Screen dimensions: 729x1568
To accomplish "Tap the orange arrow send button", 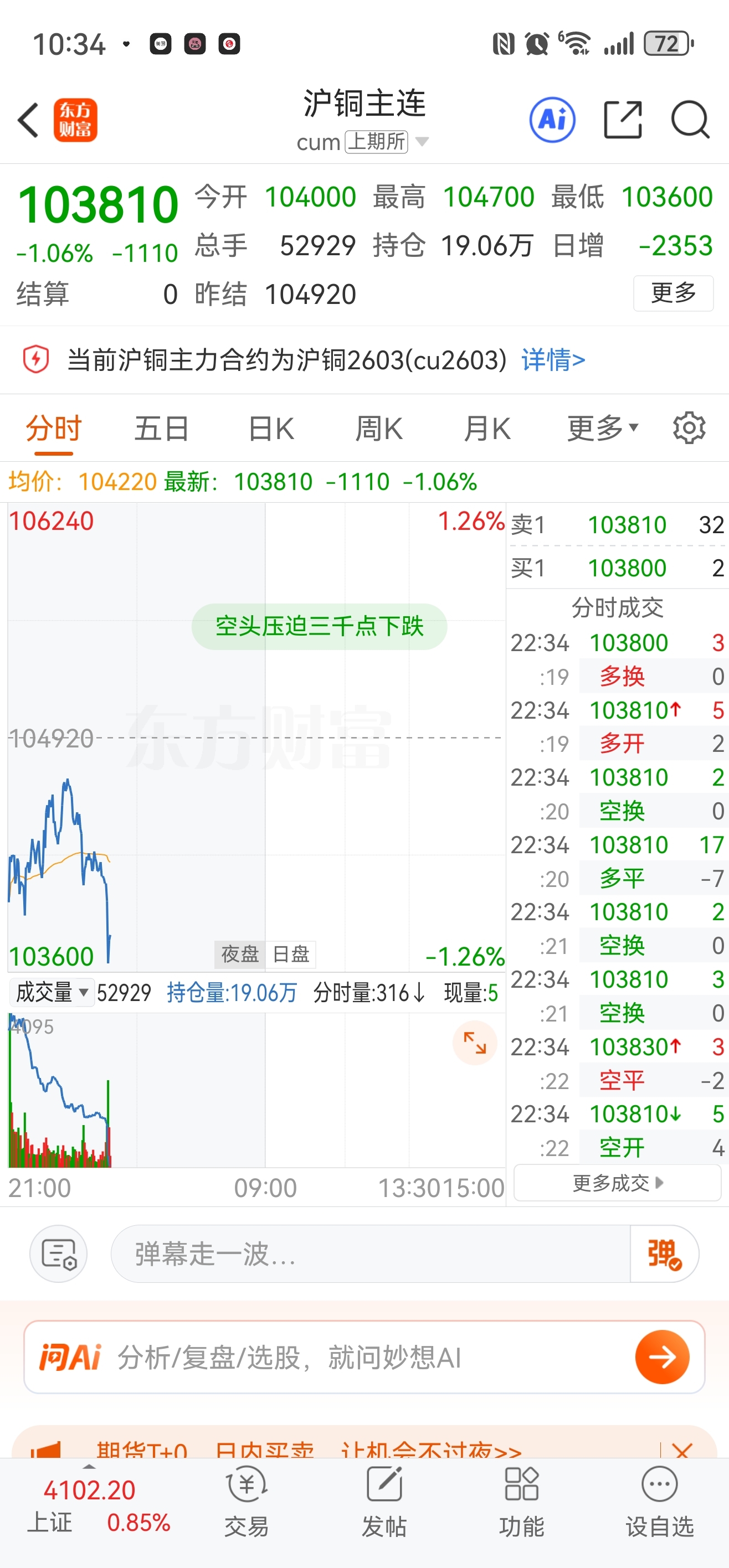I will pyautogui.click(x=662, y=1357).
